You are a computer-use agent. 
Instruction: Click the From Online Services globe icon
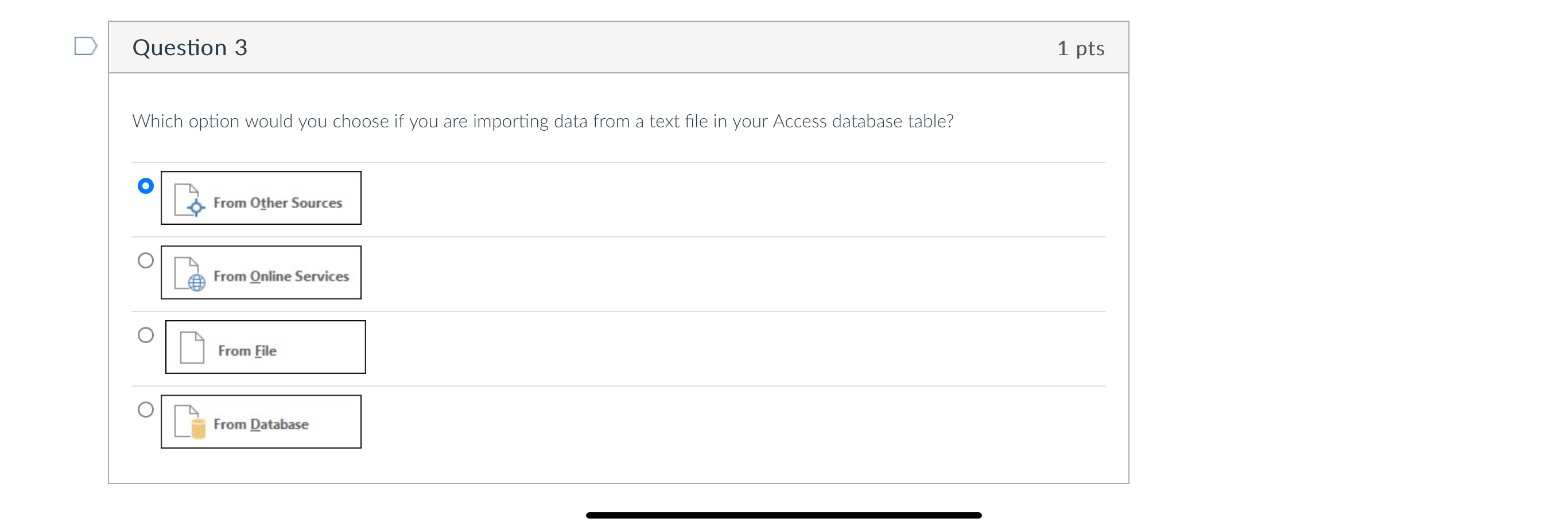coord(196,282)
